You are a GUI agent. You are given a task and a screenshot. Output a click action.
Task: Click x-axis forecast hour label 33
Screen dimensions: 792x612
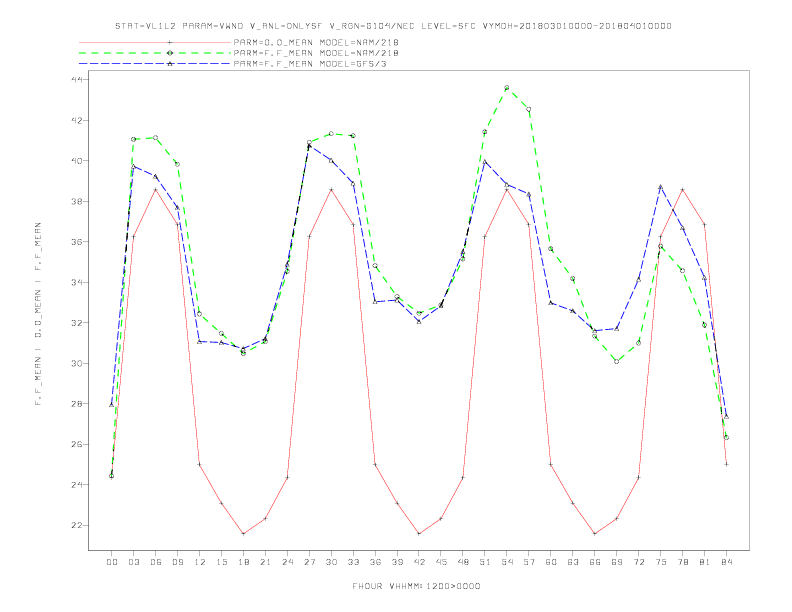coord(353,562)
